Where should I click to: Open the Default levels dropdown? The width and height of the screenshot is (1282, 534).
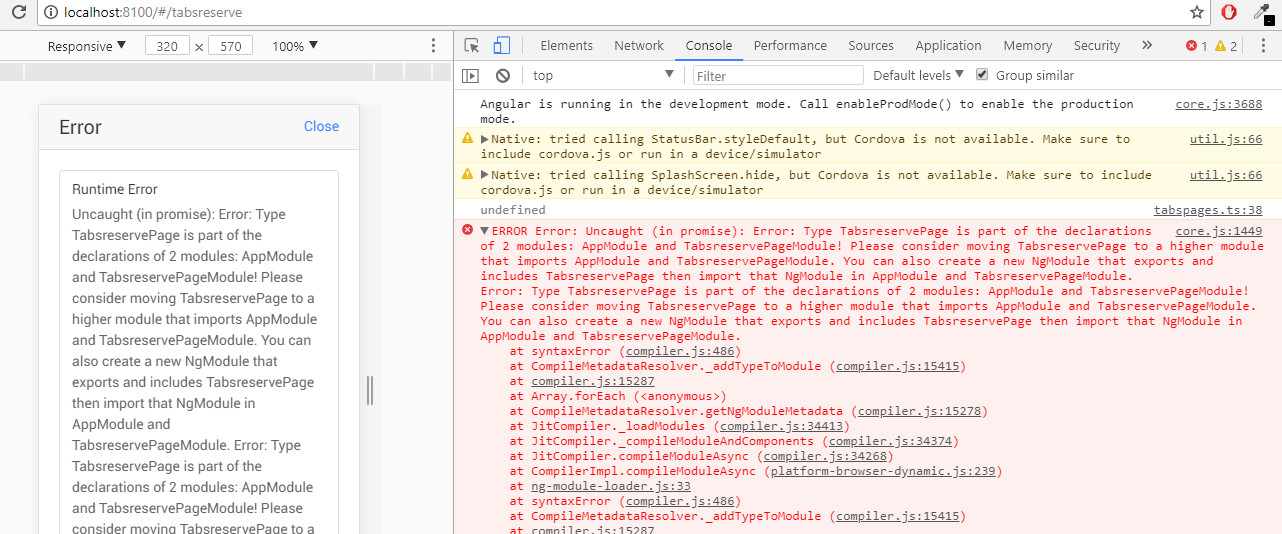[x=918, y=75]
